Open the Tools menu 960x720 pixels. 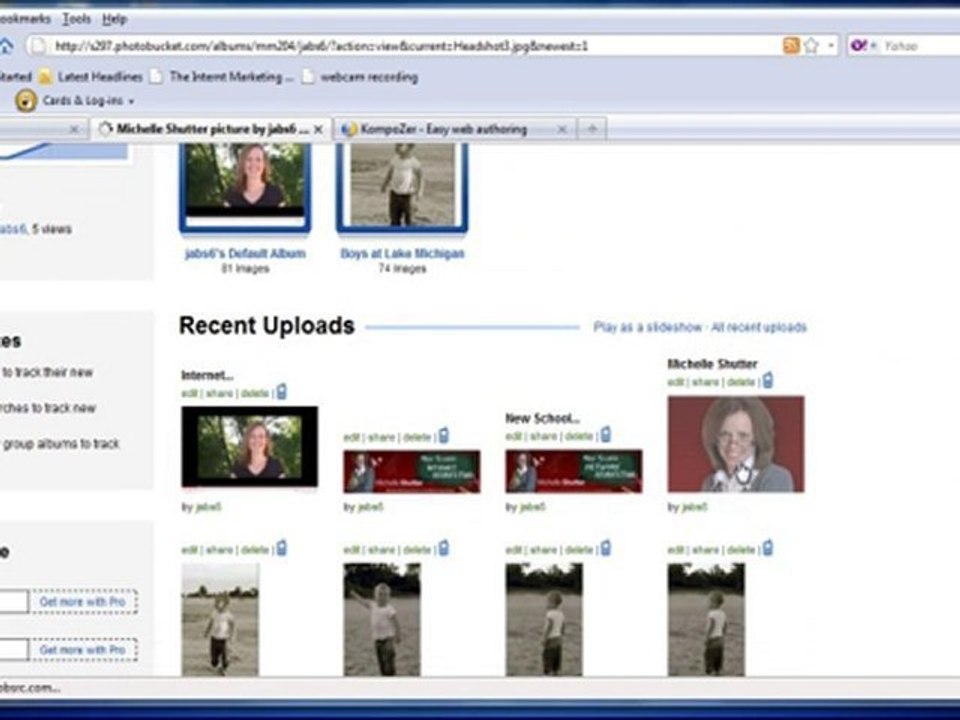pyautogui.click(x=77, y=19)
